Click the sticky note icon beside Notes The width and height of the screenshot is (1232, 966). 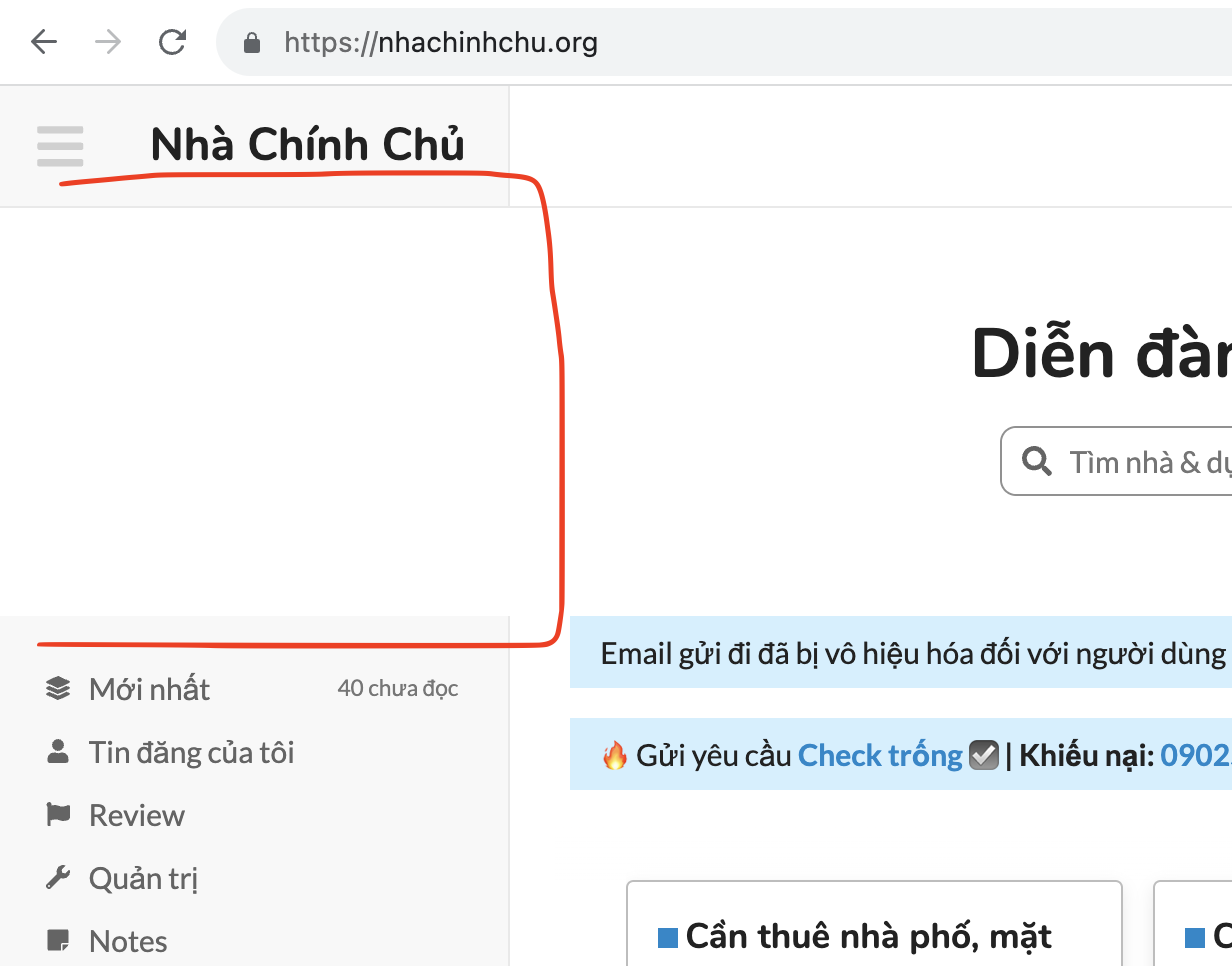(x=58, y=941)
